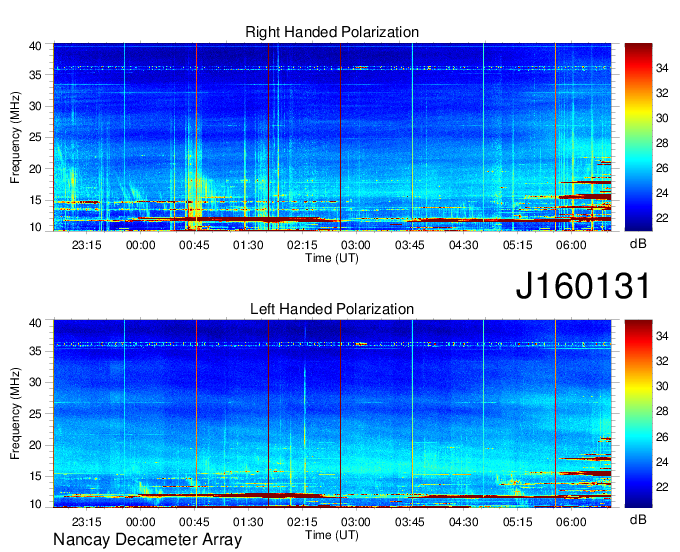Click the bottom plot's color bar

tap(638, 414)
